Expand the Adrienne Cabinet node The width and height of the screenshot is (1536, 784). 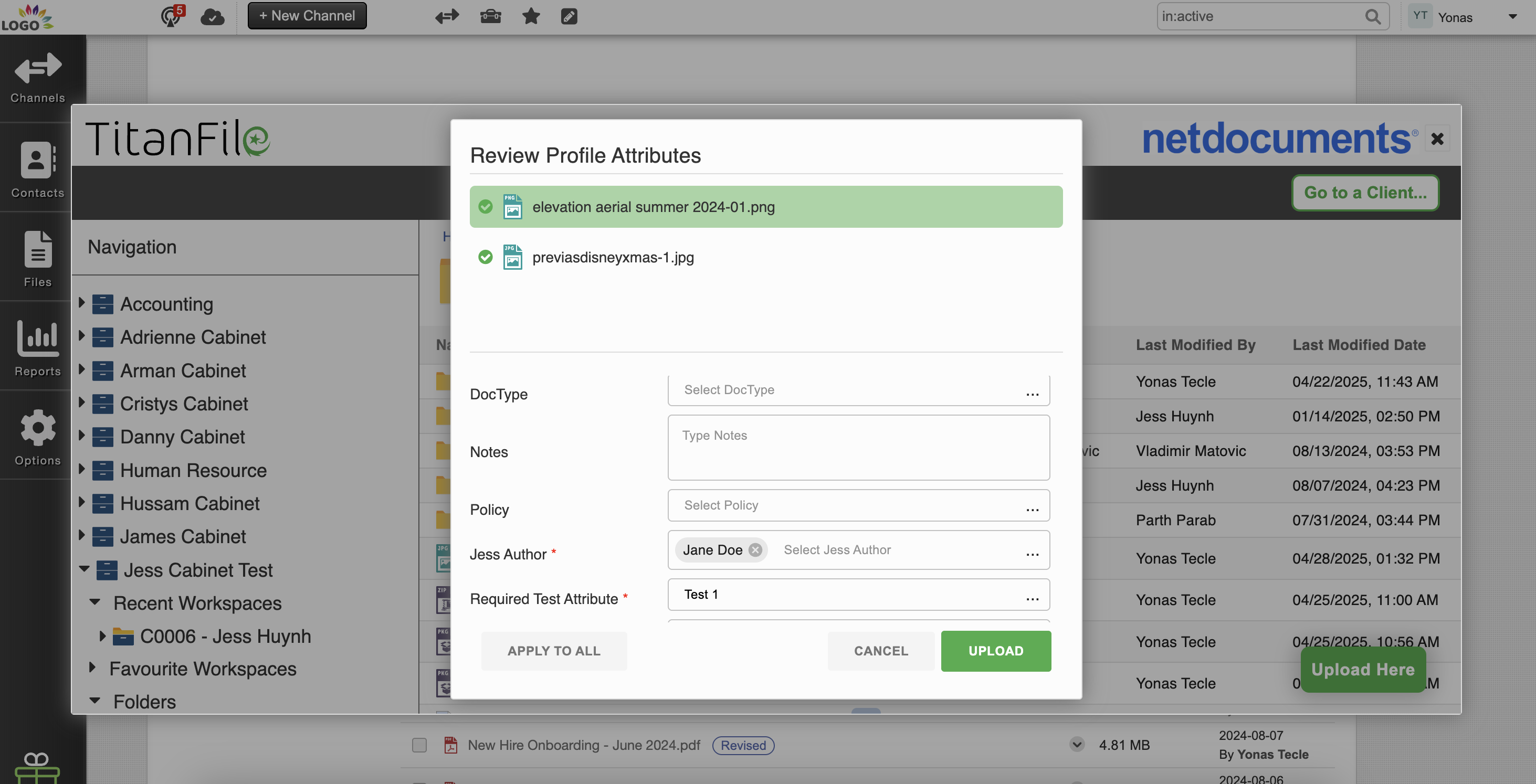[x=82, y=335]
